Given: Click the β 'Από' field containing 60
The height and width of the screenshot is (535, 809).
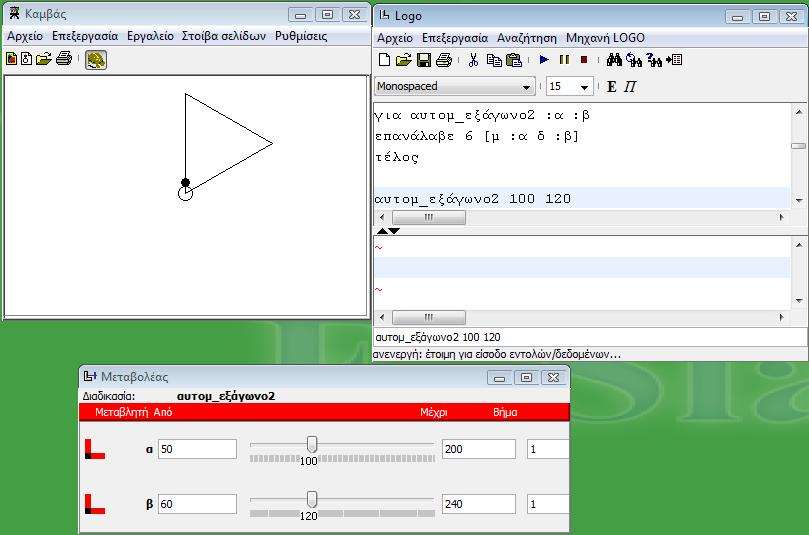Looking at the screenshot, I should (x=197, y=504).
